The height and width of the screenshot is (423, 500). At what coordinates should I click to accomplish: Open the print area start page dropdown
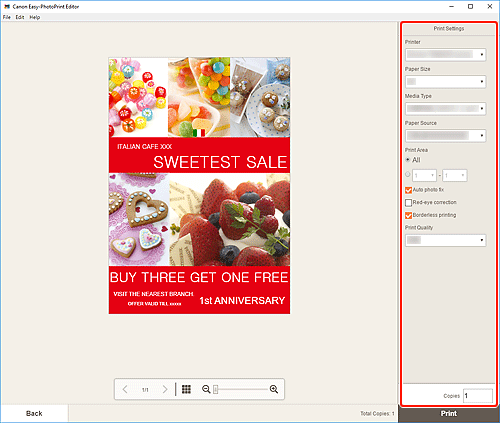pyautogui.click(x=424, y=175)
